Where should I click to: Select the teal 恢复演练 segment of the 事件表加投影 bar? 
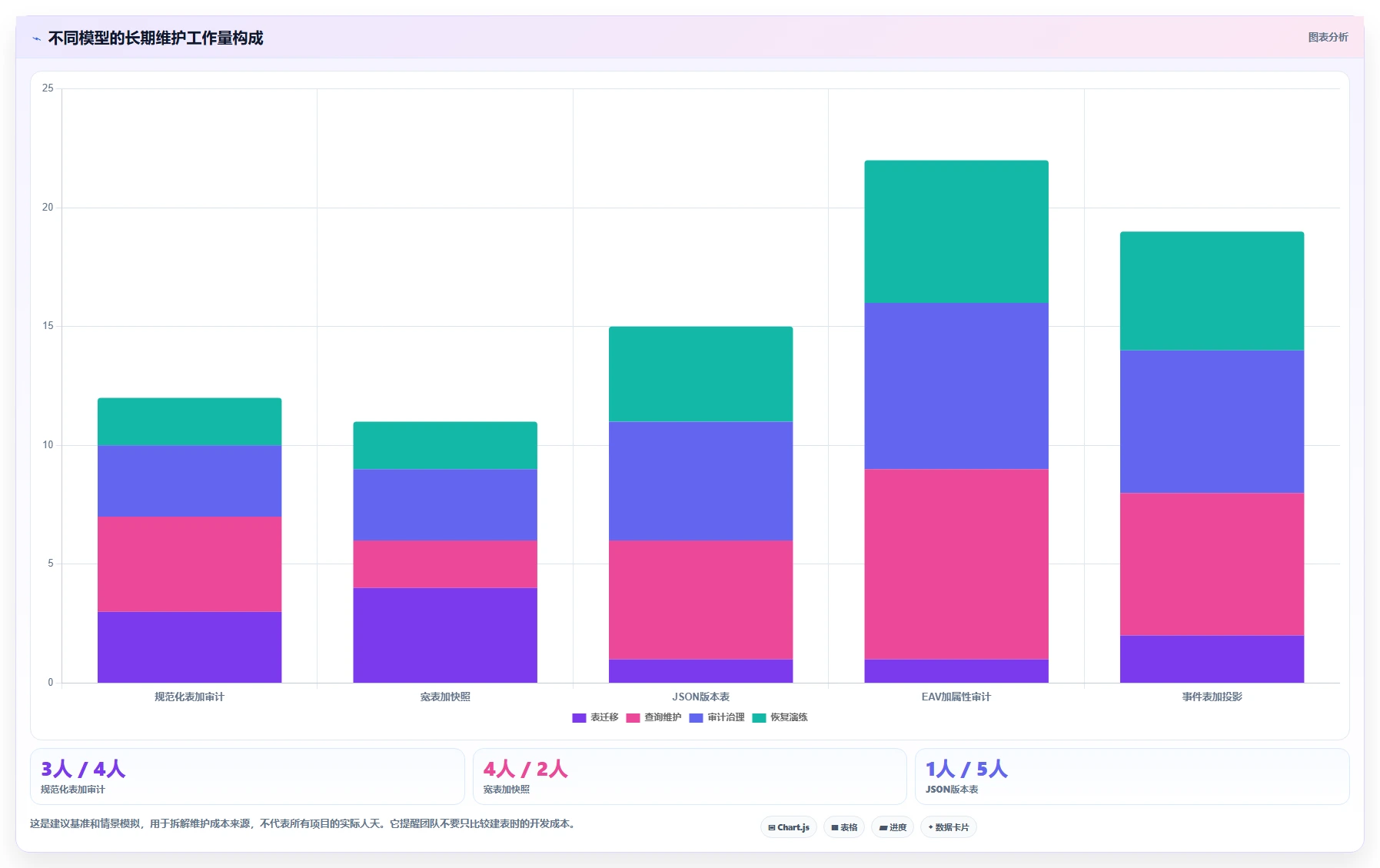click(x=1212, y=291)
